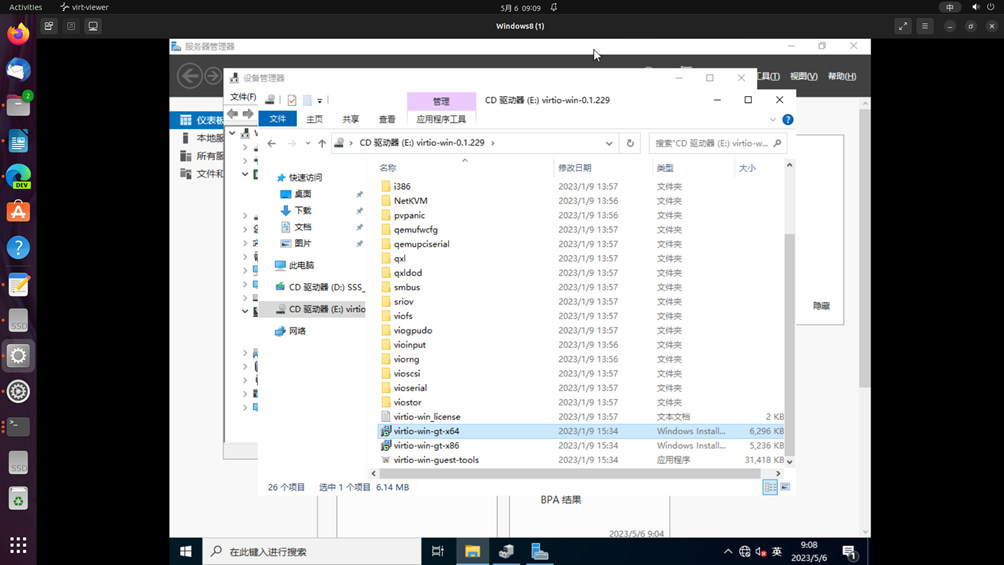The image size is (1004, 565).
Task: Open Thunderbird mail in the dock
Action: pos(18,70)
